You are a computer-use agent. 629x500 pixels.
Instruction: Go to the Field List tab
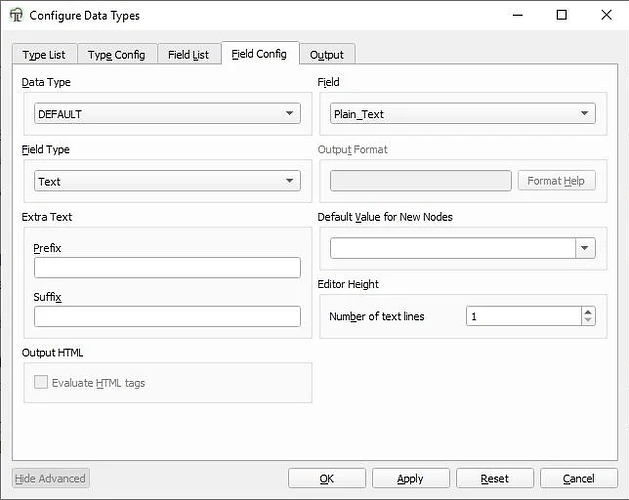(188, 55)
